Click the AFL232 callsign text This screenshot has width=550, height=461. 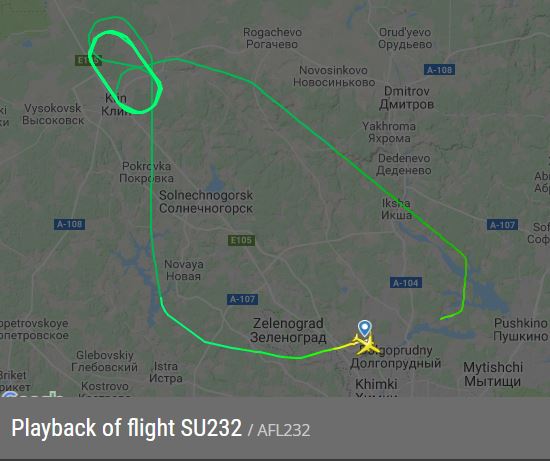283,430
